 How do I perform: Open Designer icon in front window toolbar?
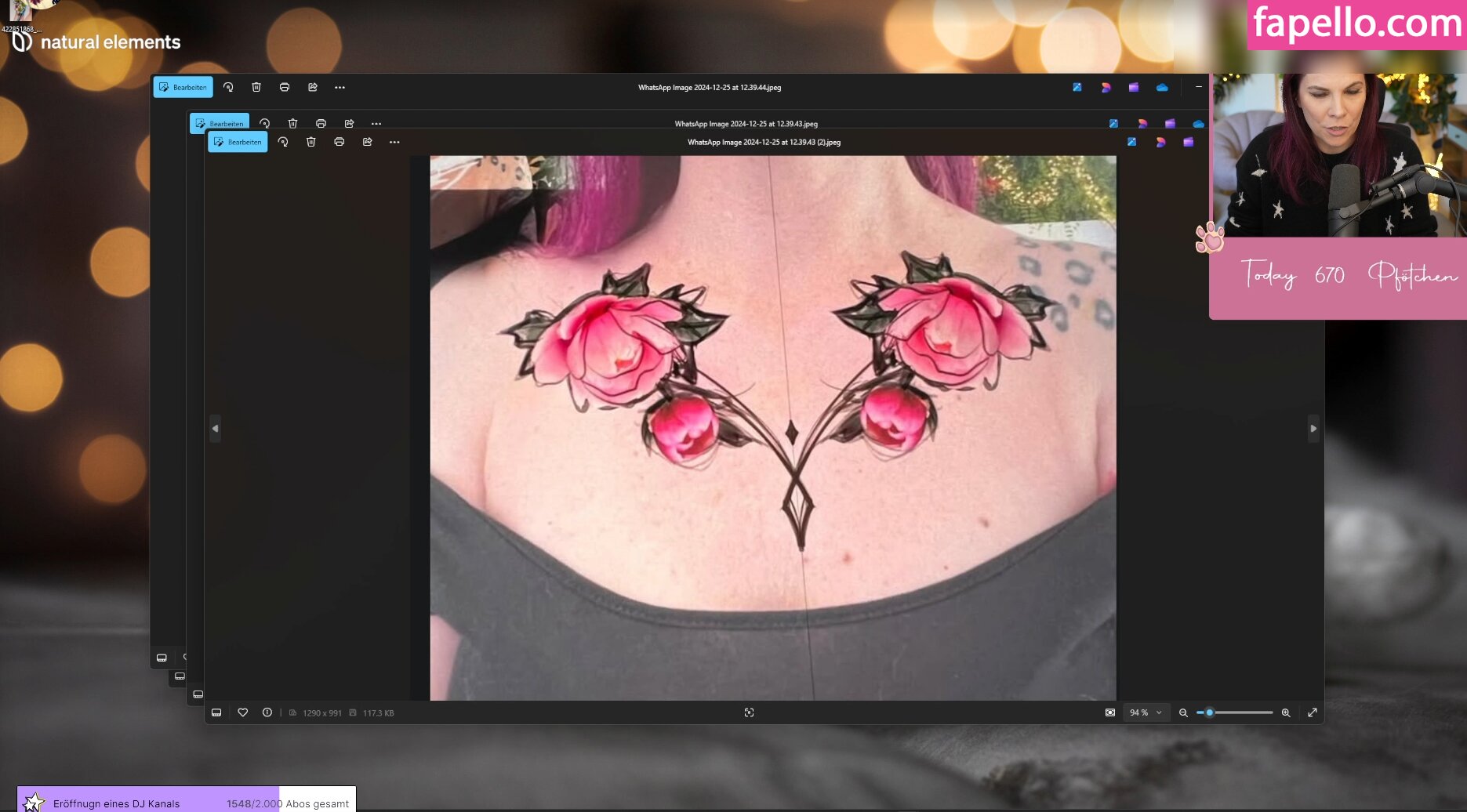(x=1131, y=142)
